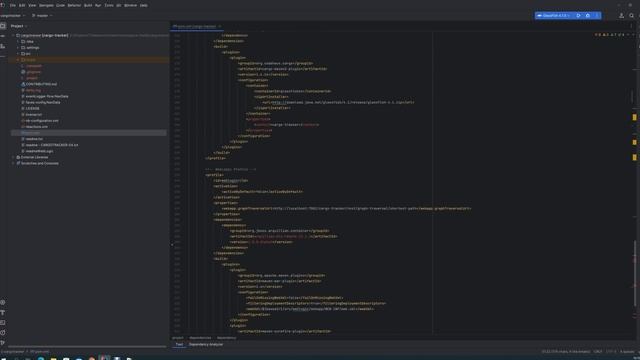The width and height of the screenshot is (640, 360).
Task: Open the Structure tool window icon
Action: [3, 46]
